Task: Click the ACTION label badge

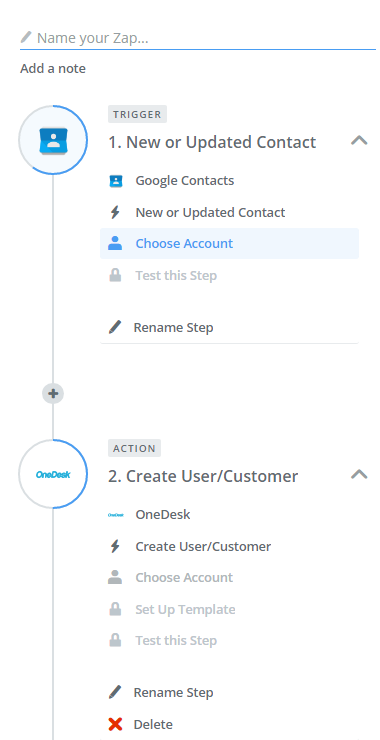Action: (135, 448)
